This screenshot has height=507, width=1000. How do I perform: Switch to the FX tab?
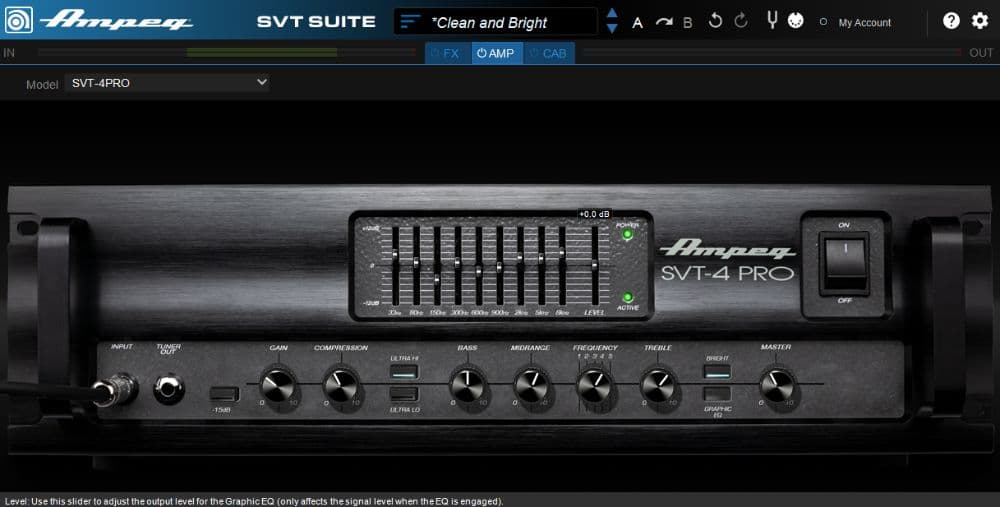(x=448, y=54)
